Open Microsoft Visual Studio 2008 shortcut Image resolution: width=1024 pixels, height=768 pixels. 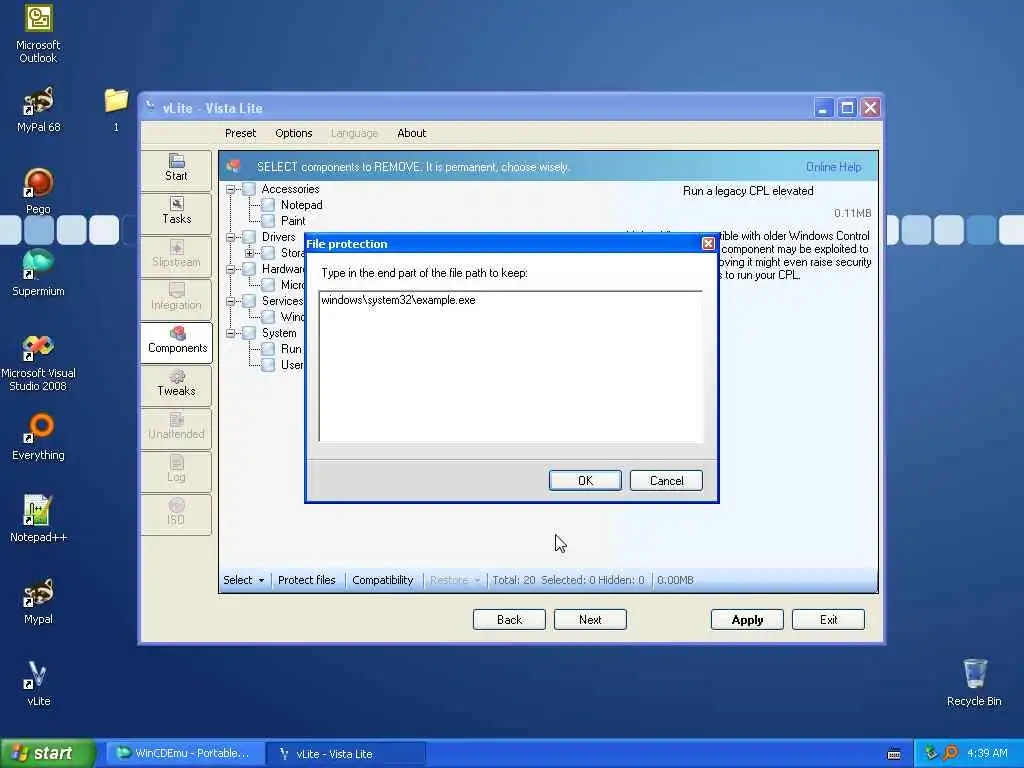[x=38, y=362]
